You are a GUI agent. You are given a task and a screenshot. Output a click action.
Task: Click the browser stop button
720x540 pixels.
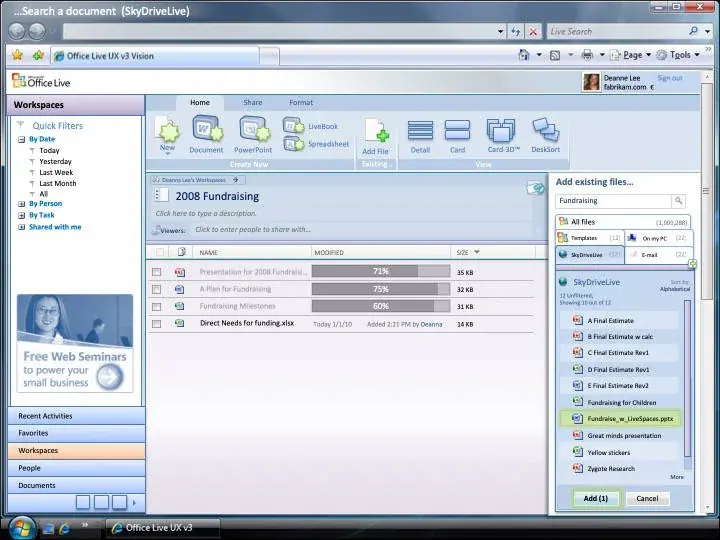tap(533, 32)
